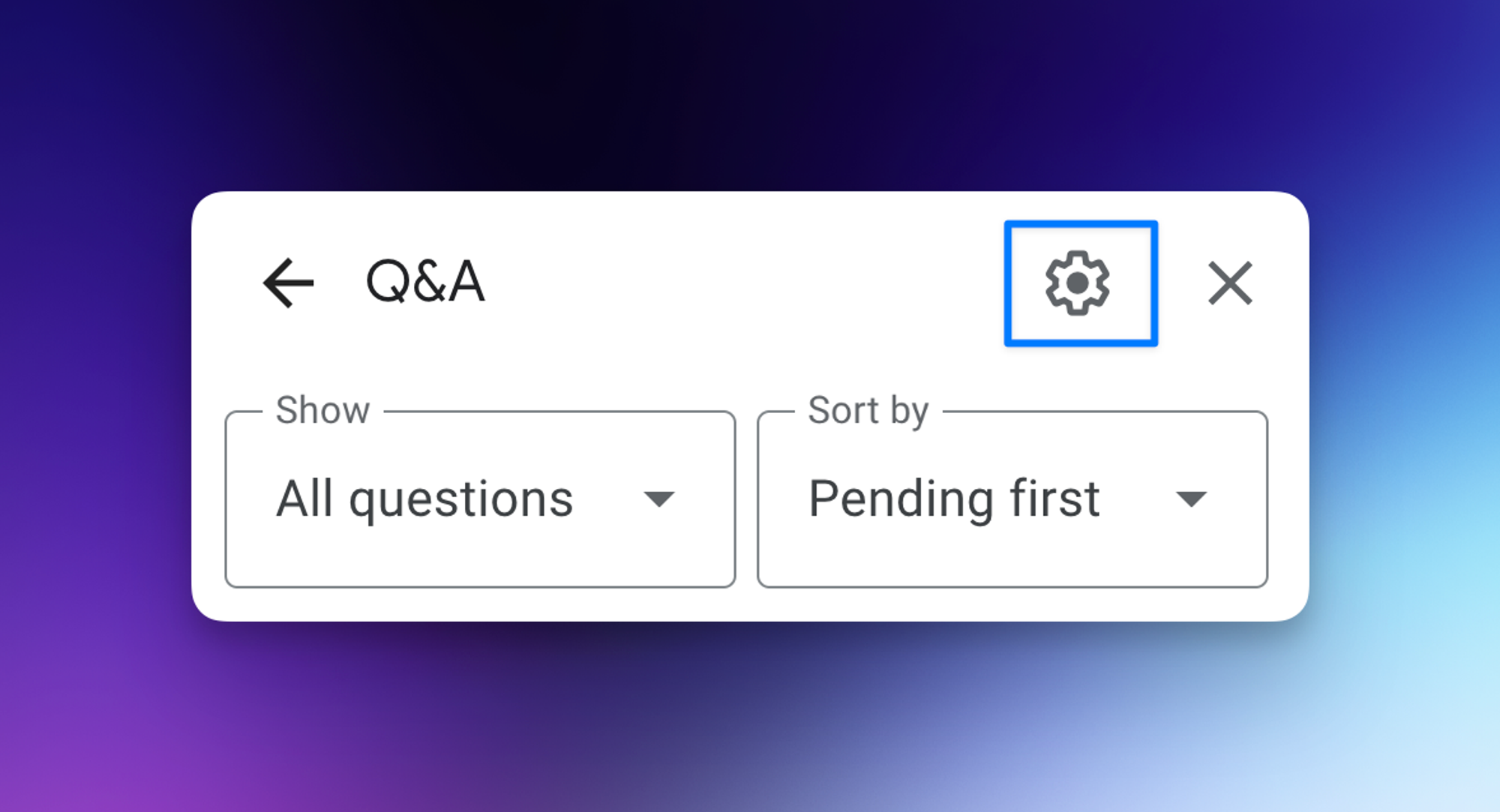Screen dimensions: 1500x812
Task: Click the "Sort by" field label
Action: (868, 411)
